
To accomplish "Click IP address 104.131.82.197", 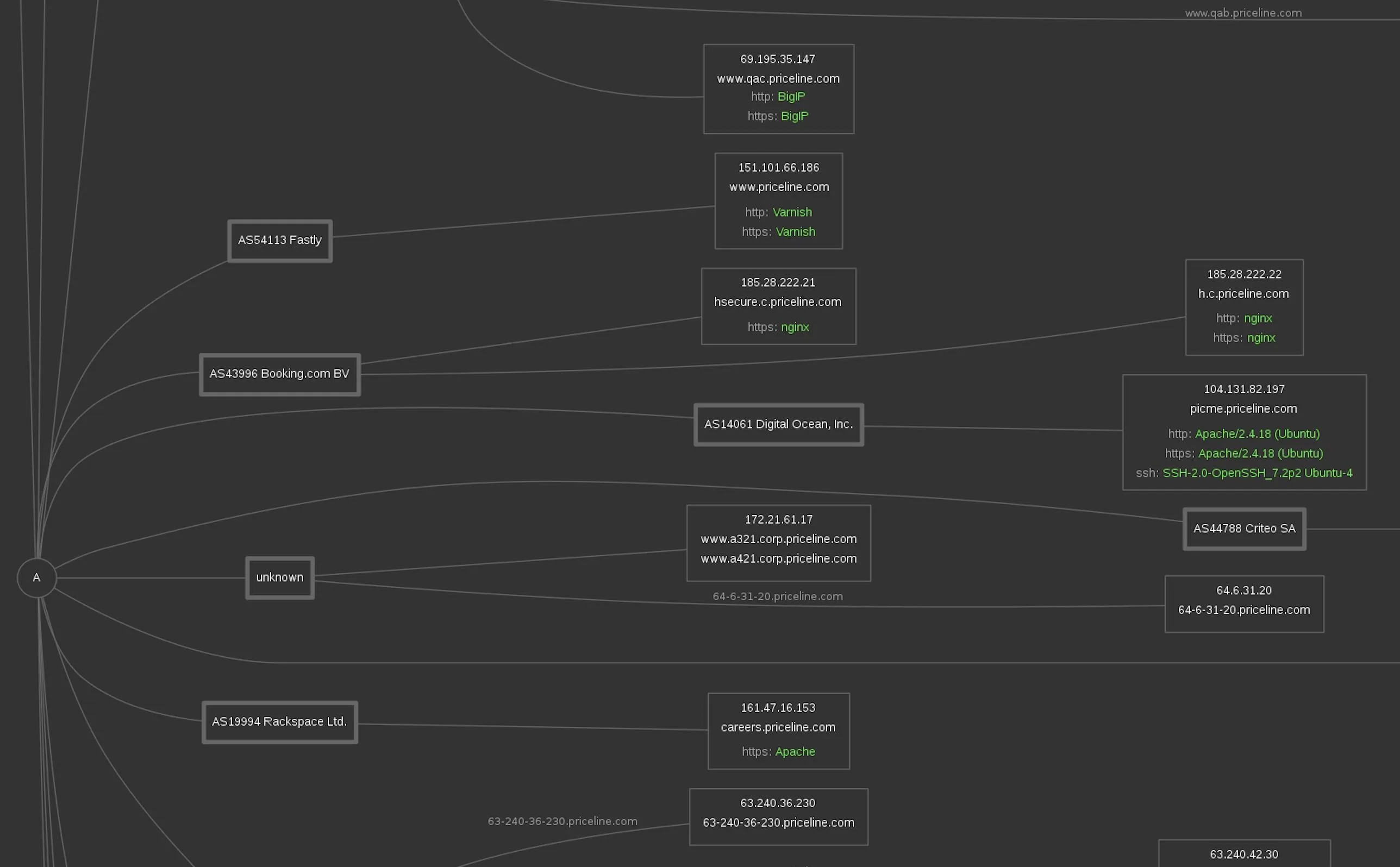I will (1244, 389).
